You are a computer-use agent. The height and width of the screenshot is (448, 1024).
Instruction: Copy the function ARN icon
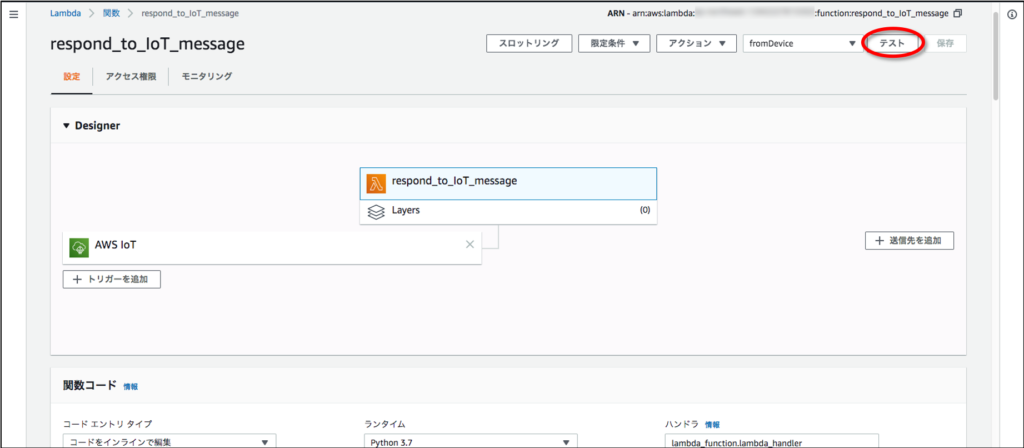pos(958,14)
